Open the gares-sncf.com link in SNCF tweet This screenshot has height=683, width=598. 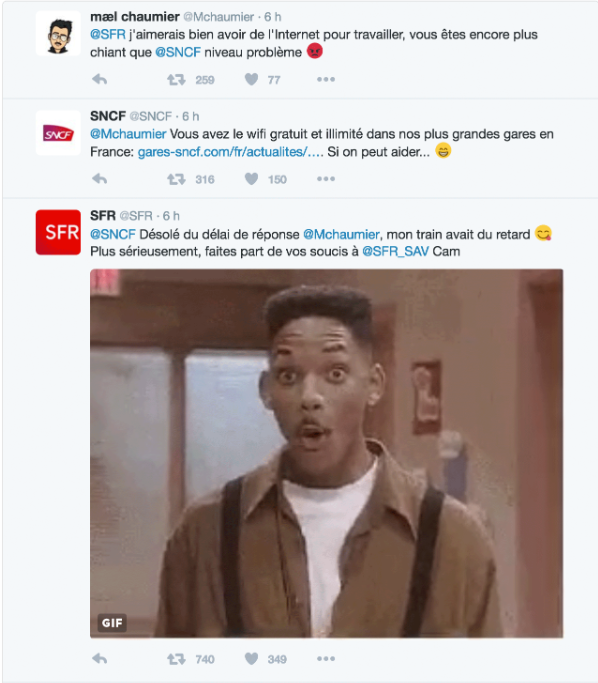point(230,152)
